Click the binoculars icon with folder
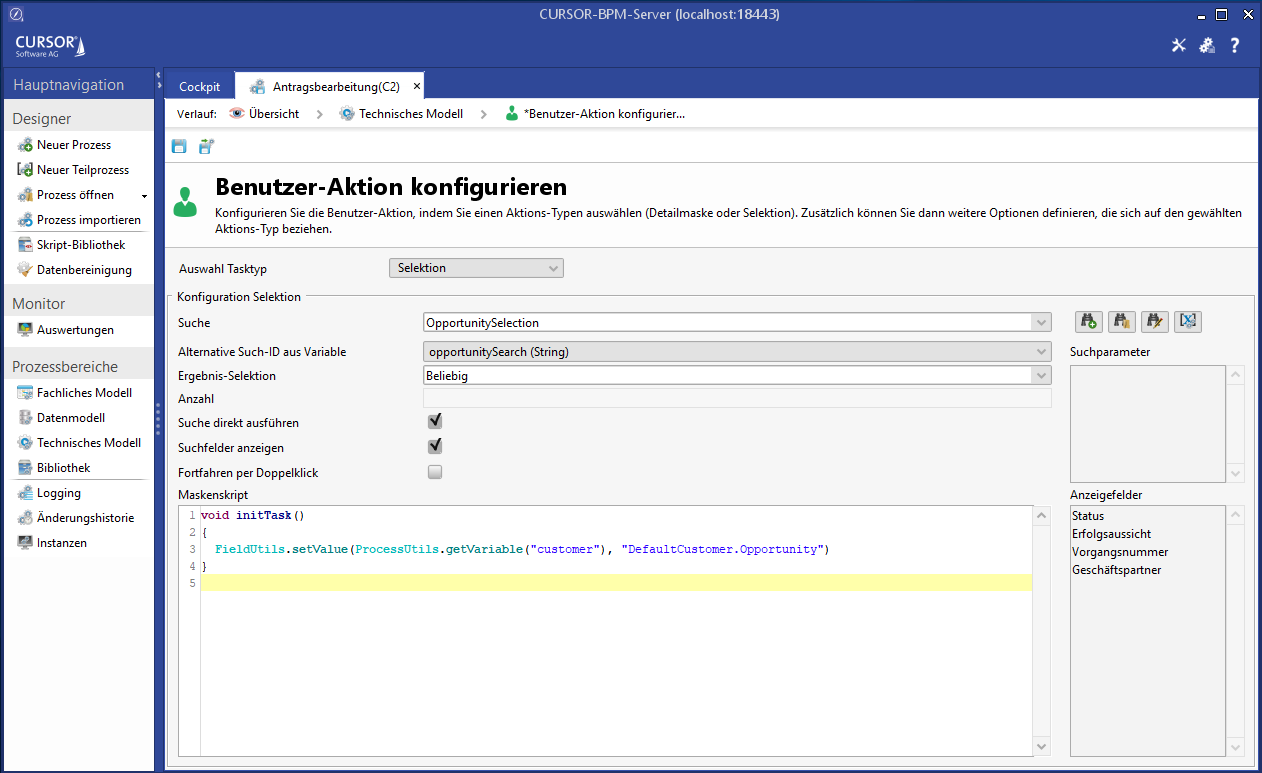Image resolution: width=1262 pixels, height=773 pixels. [x=1121, y=321]
